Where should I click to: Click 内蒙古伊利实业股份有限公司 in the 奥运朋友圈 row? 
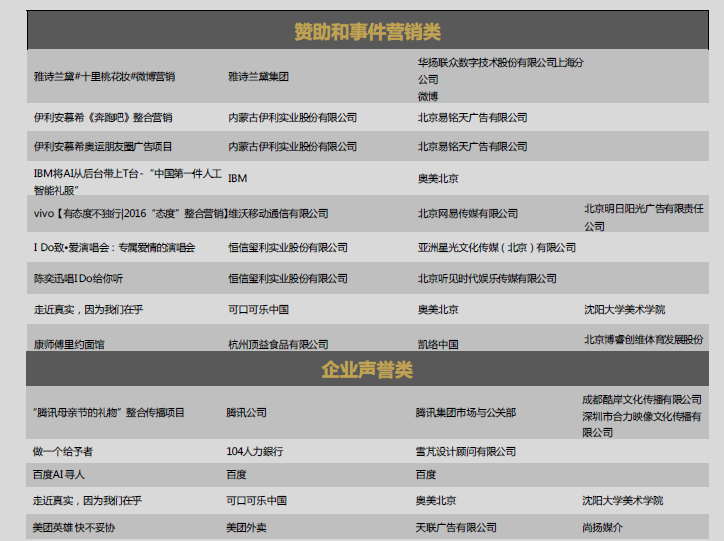coord(292,147)
